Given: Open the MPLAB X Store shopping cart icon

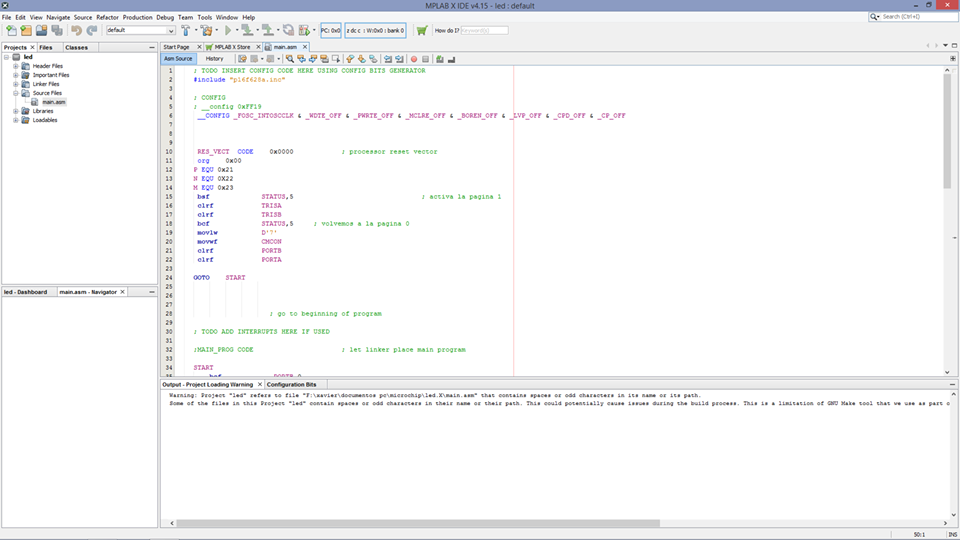Looking at the screenshot, I should [422, 30].
